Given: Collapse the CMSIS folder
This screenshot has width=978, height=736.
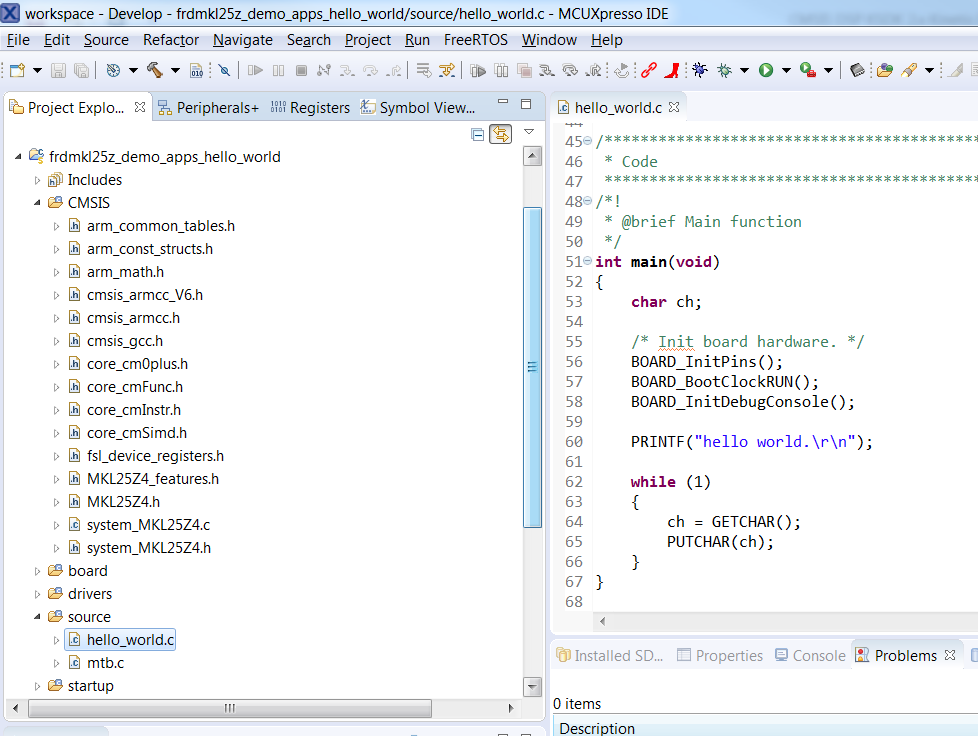Looking at the screenshot, I should click(37, 203).
